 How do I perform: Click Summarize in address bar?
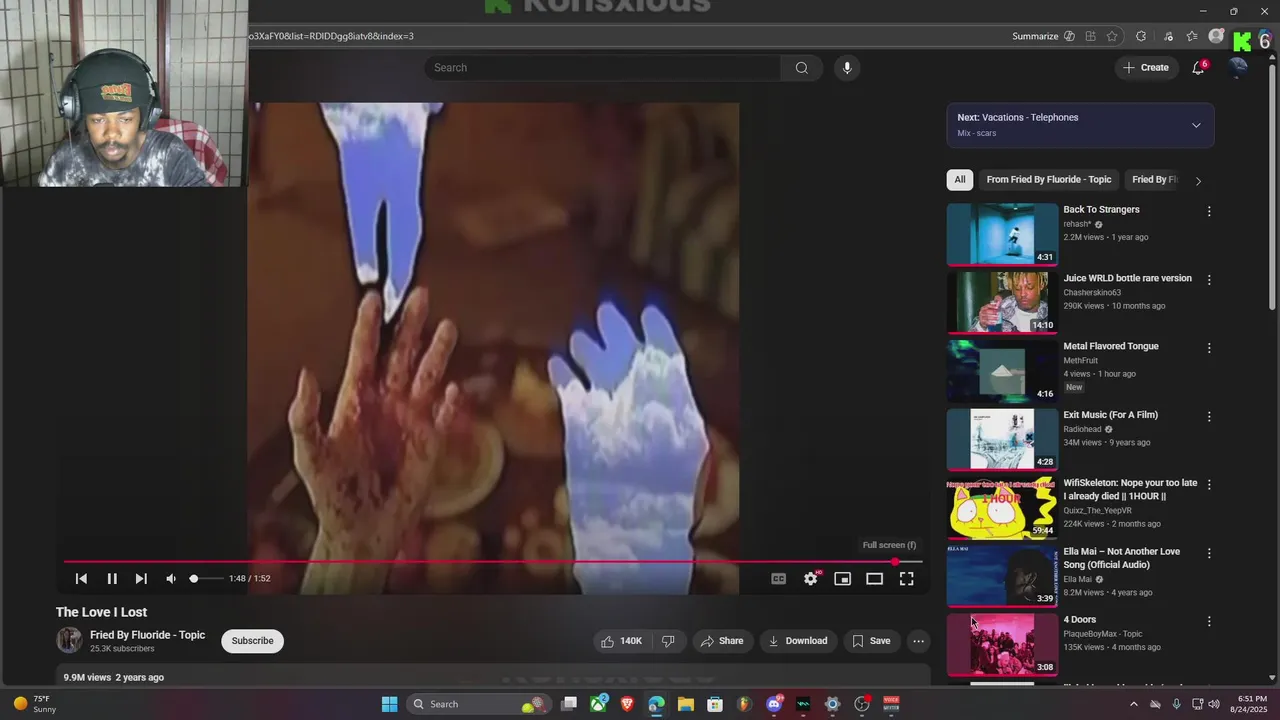1035,36
